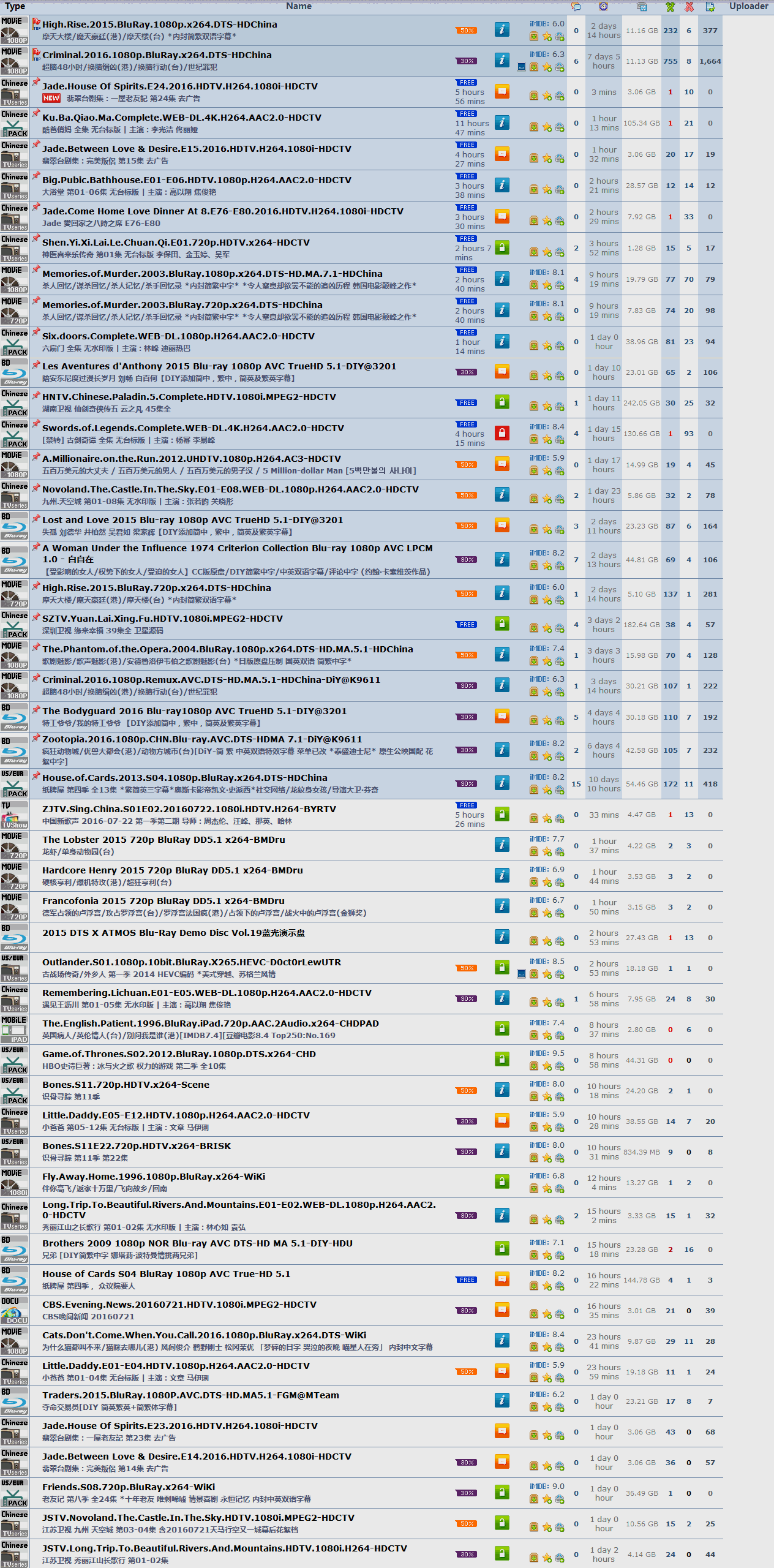Download Traders.2015.BluRay torrent via box icon
The image size is (774, 1568).
tap(534, 1407)
